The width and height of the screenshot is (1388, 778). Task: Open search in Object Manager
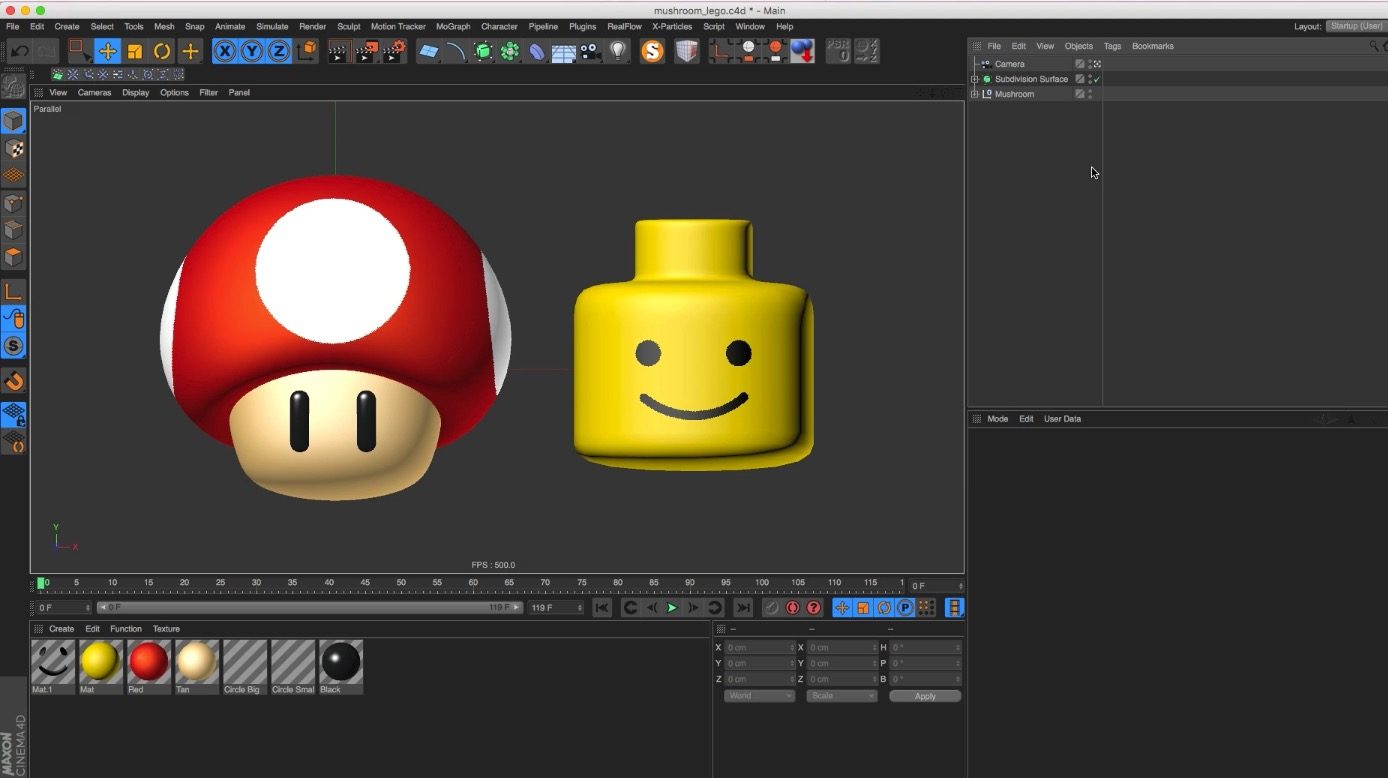click(x=1374, y=46)
